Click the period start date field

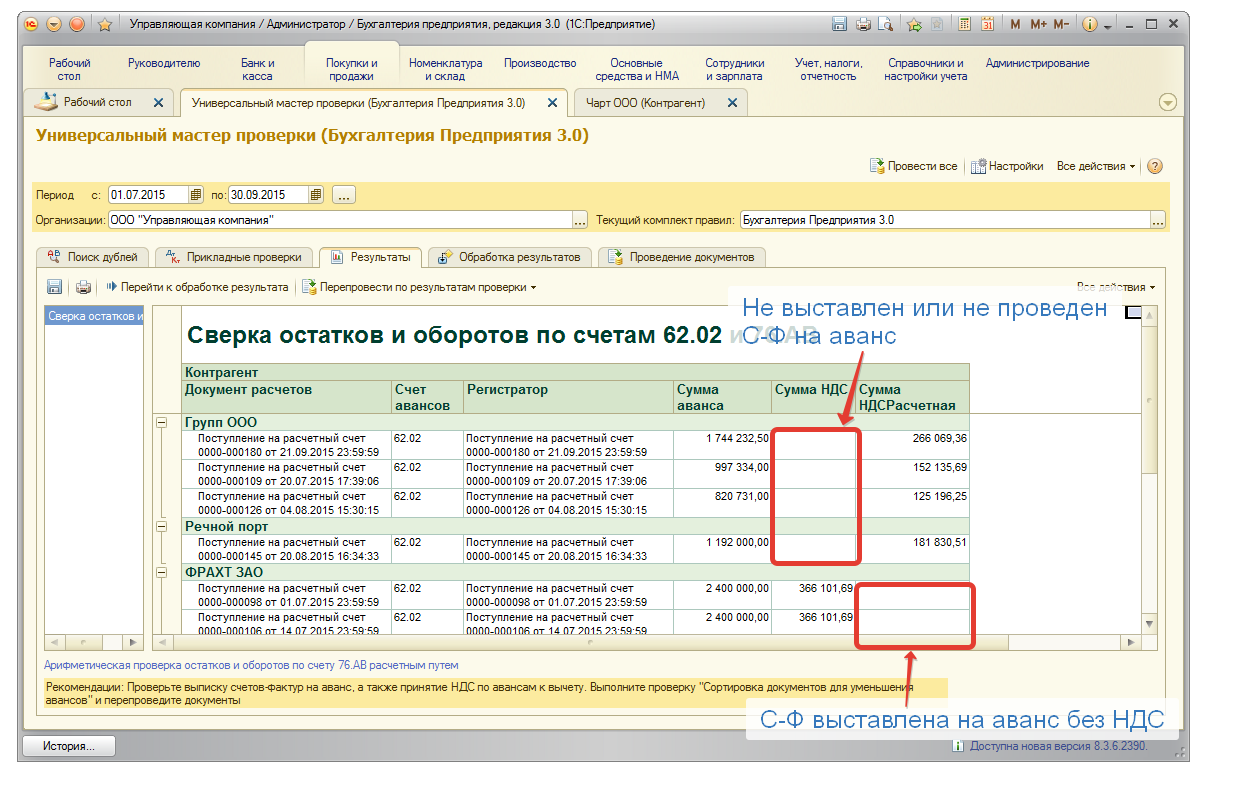(x=149, y=195)
